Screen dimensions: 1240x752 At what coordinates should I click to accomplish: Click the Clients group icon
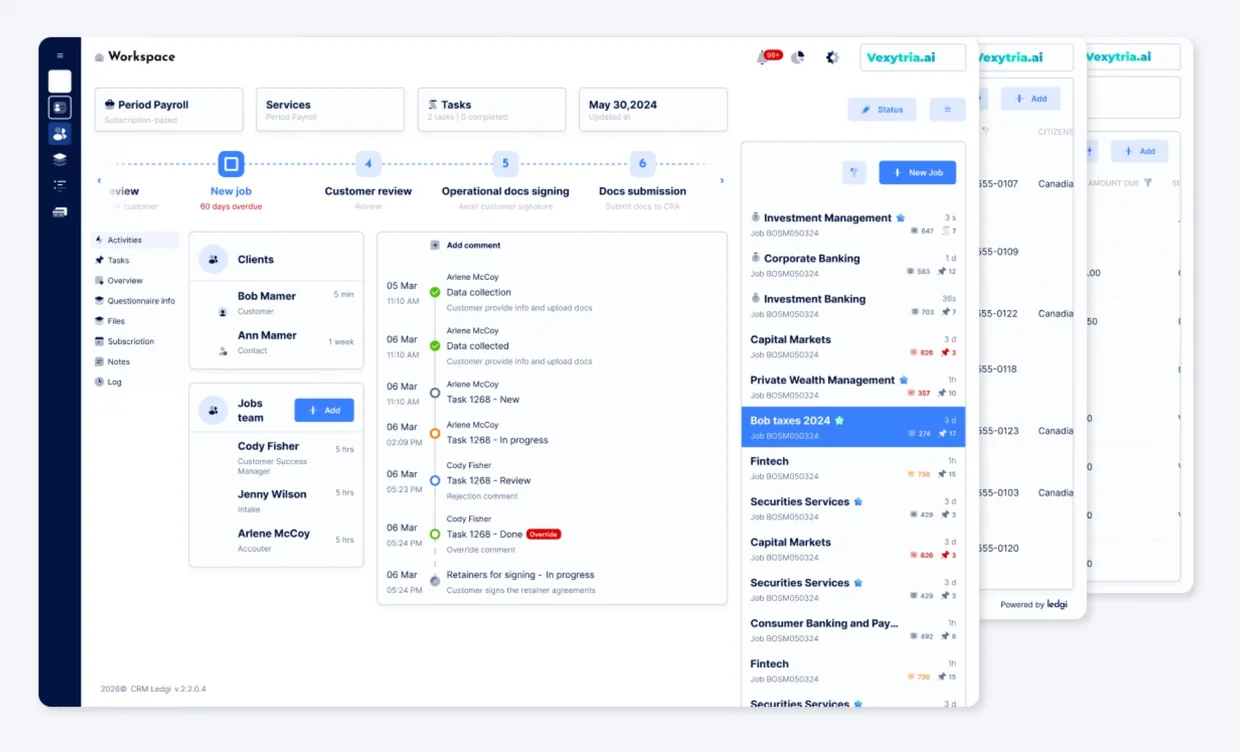pyautogui.click(x=213, y=259)
